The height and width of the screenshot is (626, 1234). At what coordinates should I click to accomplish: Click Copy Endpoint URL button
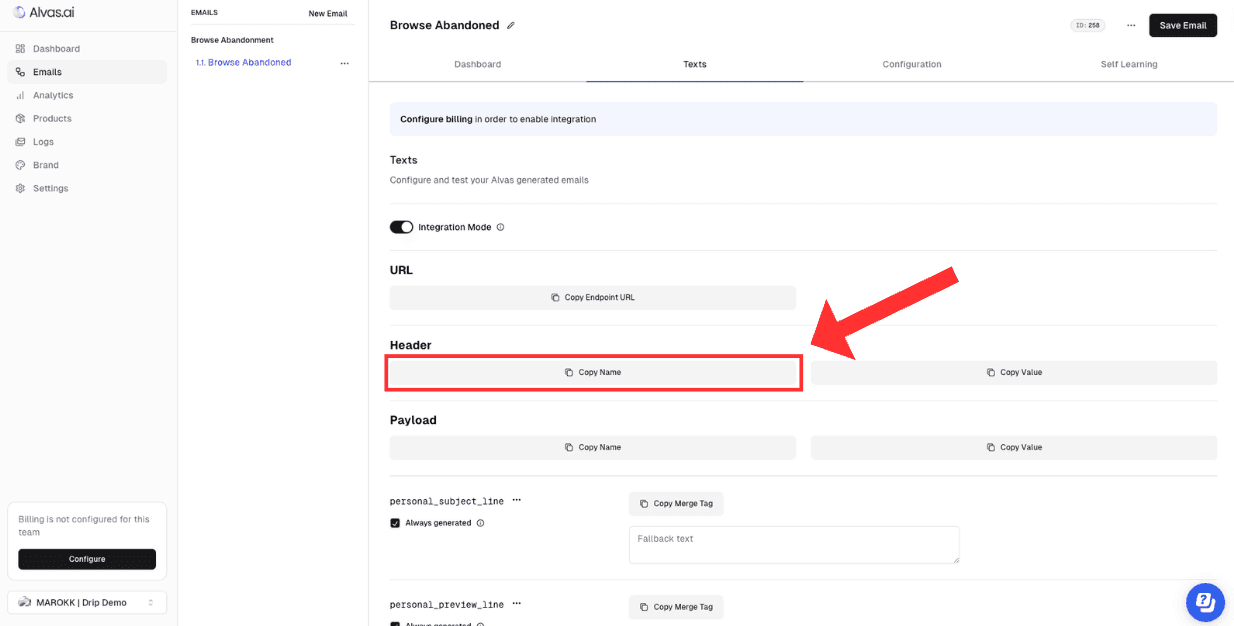click(593, 298)
